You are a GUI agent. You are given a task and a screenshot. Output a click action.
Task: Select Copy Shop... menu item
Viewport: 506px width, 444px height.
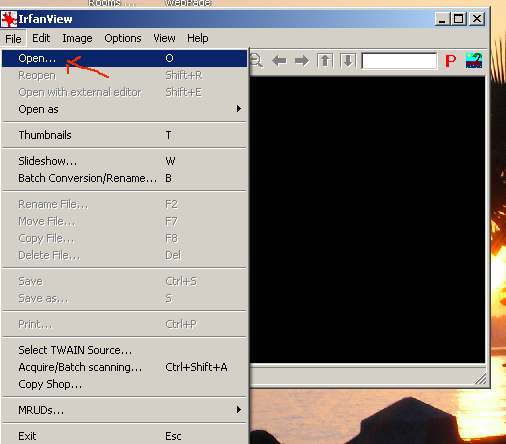pos(124,384)
